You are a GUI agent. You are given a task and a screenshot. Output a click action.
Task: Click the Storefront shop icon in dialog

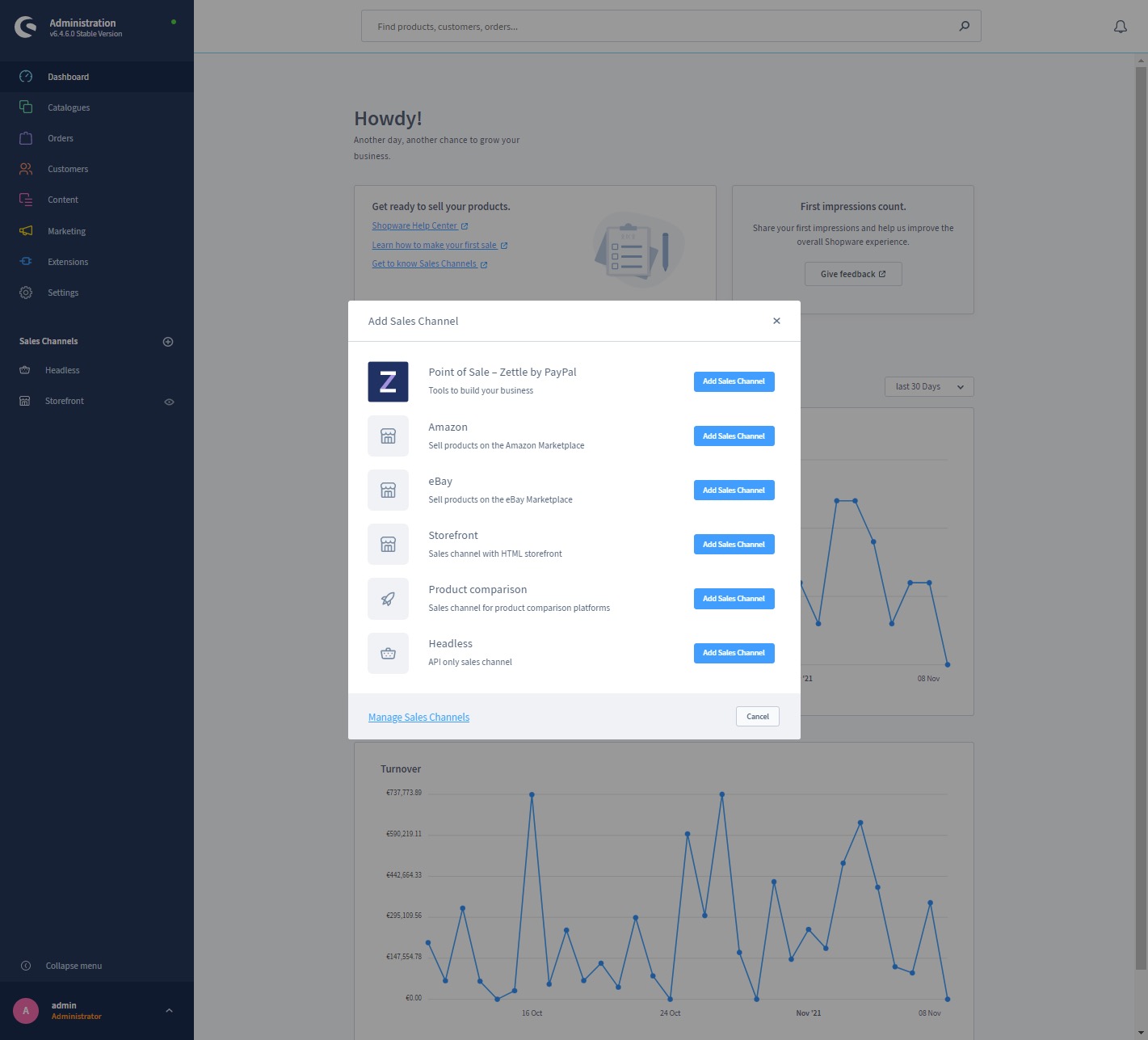click(x=388, y=545)
